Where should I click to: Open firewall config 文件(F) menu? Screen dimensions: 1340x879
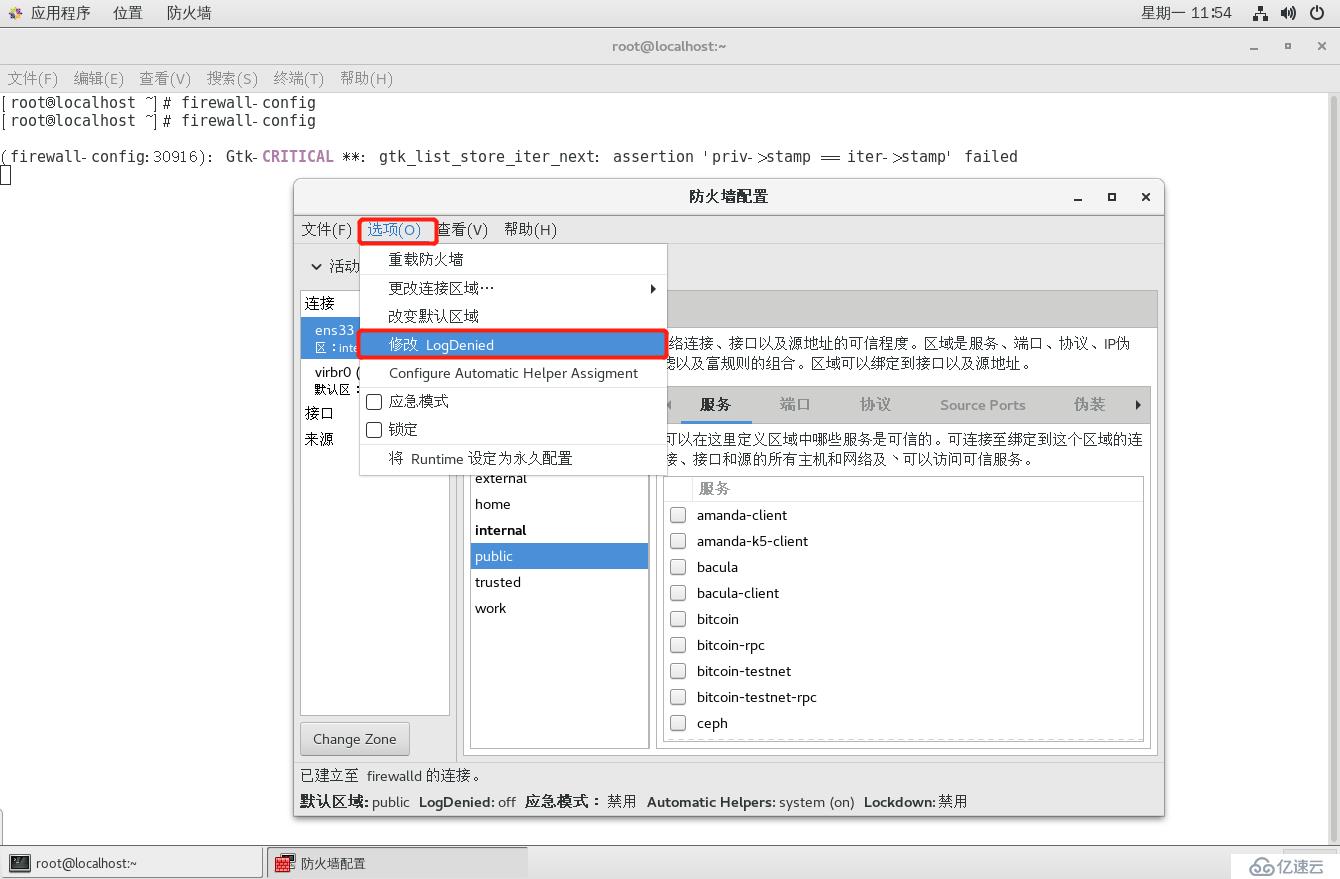[327, 230]
